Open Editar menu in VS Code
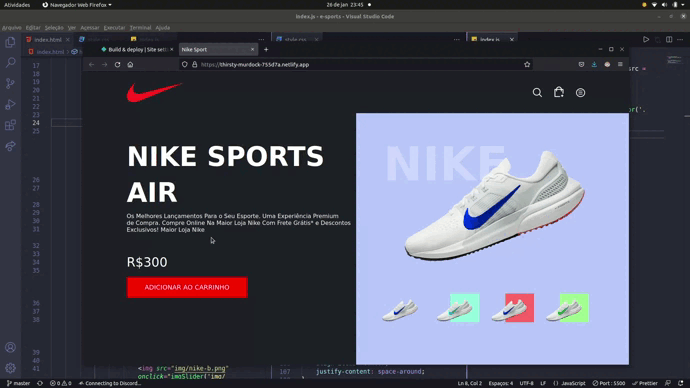The width and height of the screenshot is (690, 388). (x=33, y=27)
